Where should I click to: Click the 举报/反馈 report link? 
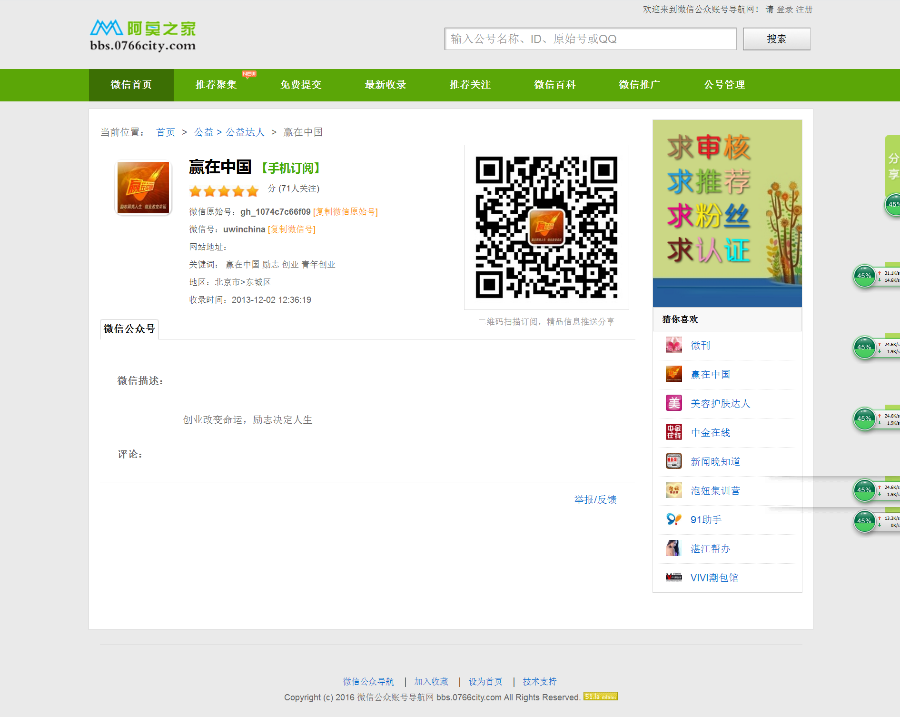pyautogui.click(x=595, y=499)
